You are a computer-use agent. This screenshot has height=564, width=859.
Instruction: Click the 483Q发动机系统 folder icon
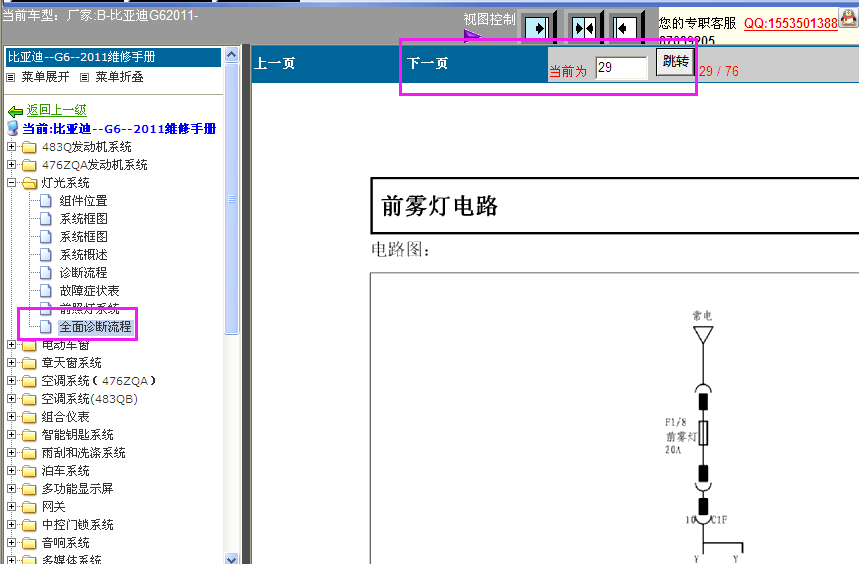(x=29, y=147)
